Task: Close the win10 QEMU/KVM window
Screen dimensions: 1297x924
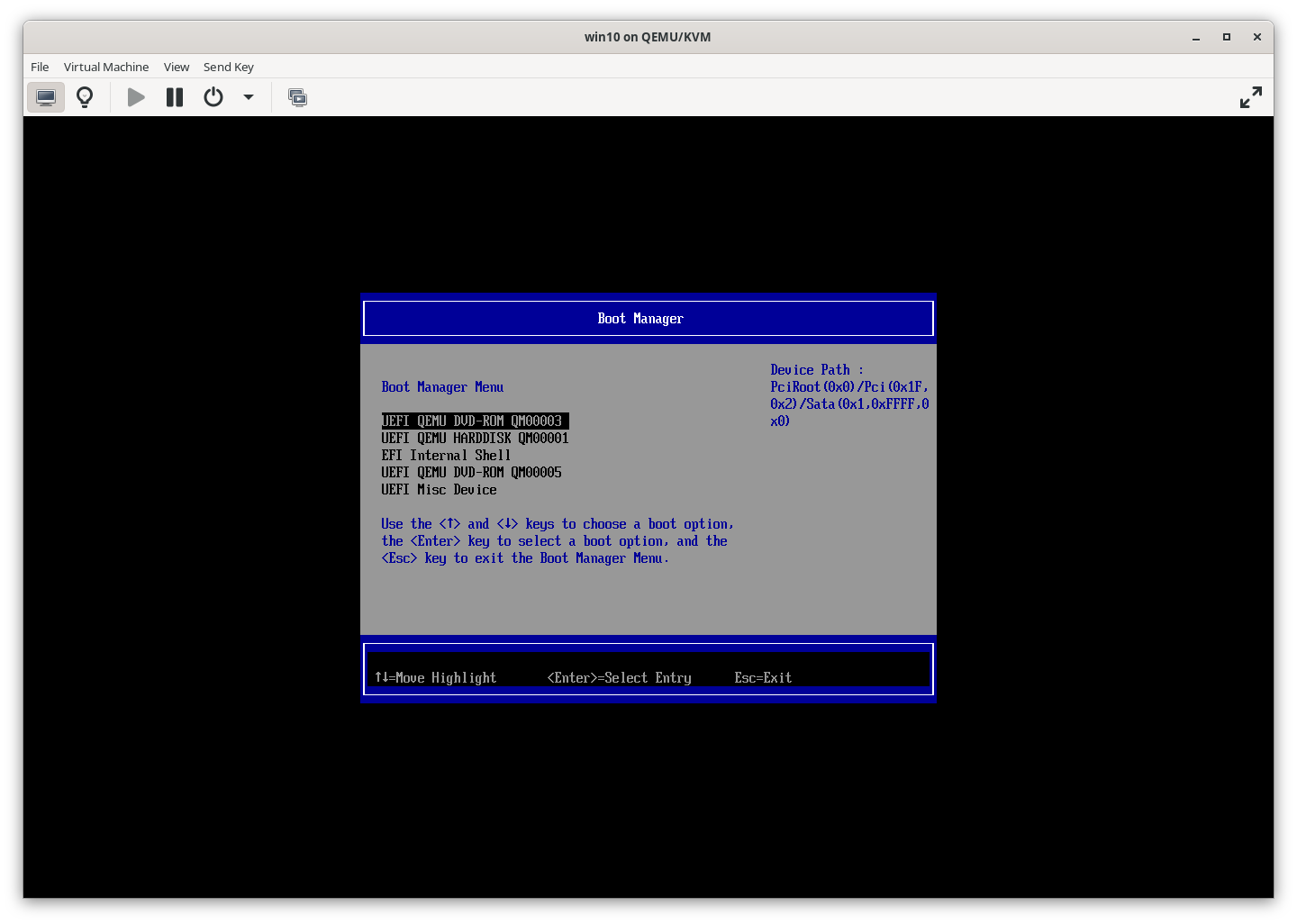Action: click(1256, 37)
